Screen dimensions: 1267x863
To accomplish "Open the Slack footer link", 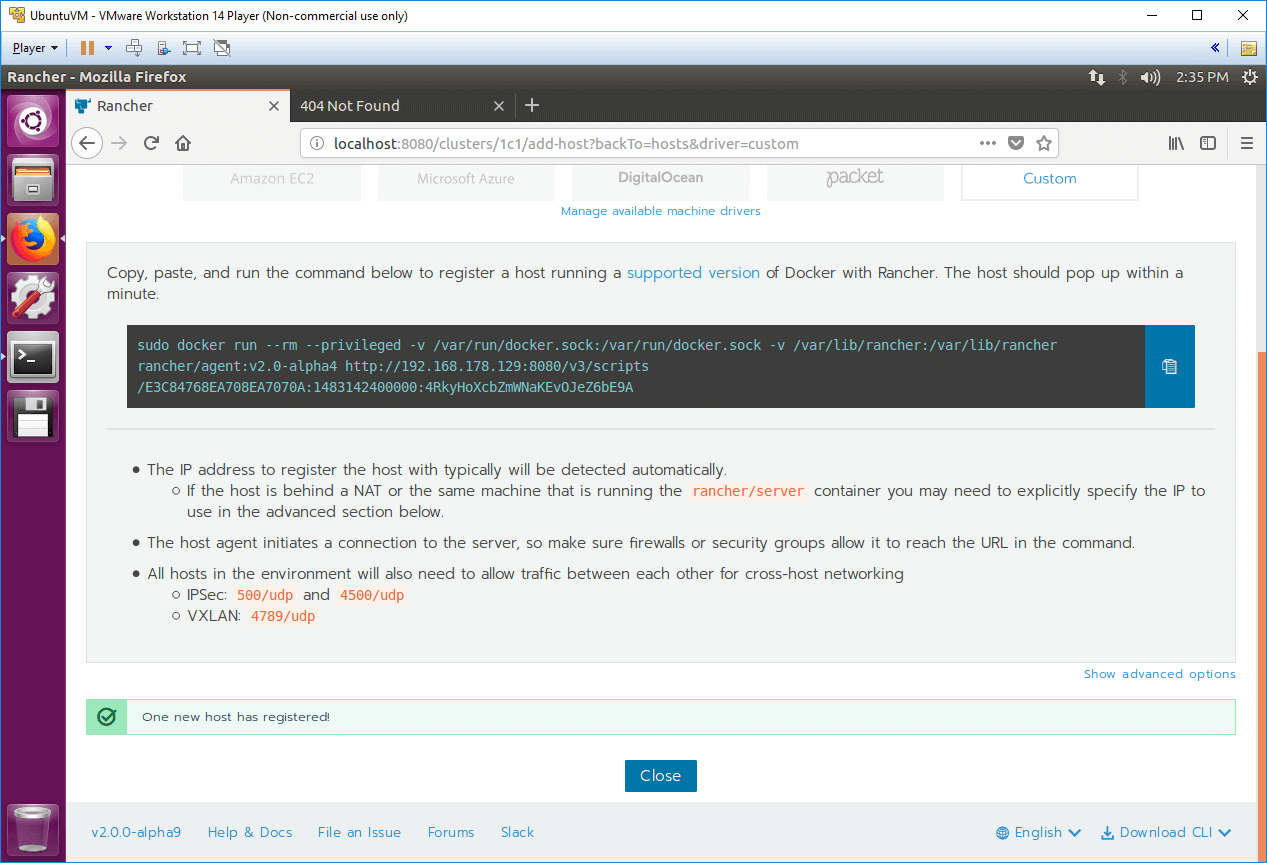I will pyautogui.click(x=517, y=832).
